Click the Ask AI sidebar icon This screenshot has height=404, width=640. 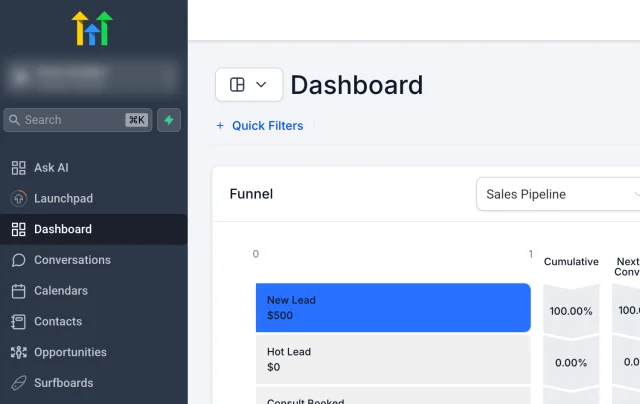(x=18, y=168)
